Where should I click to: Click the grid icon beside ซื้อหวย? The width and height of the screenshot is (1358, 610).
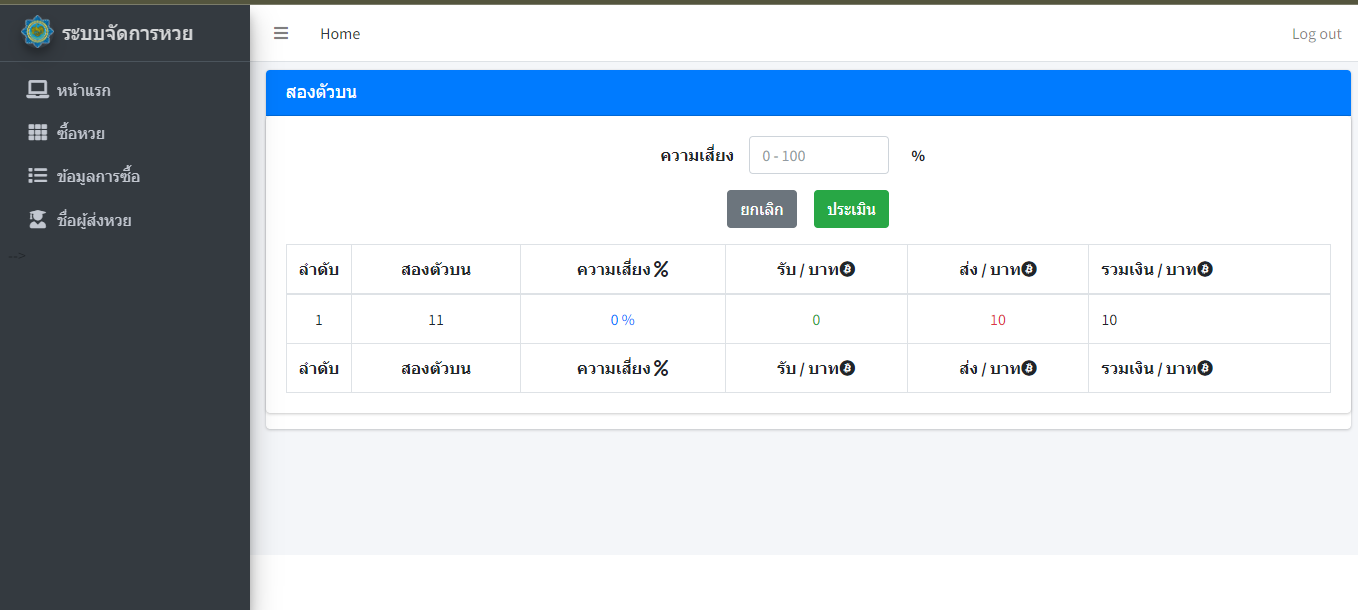point(37,133)
